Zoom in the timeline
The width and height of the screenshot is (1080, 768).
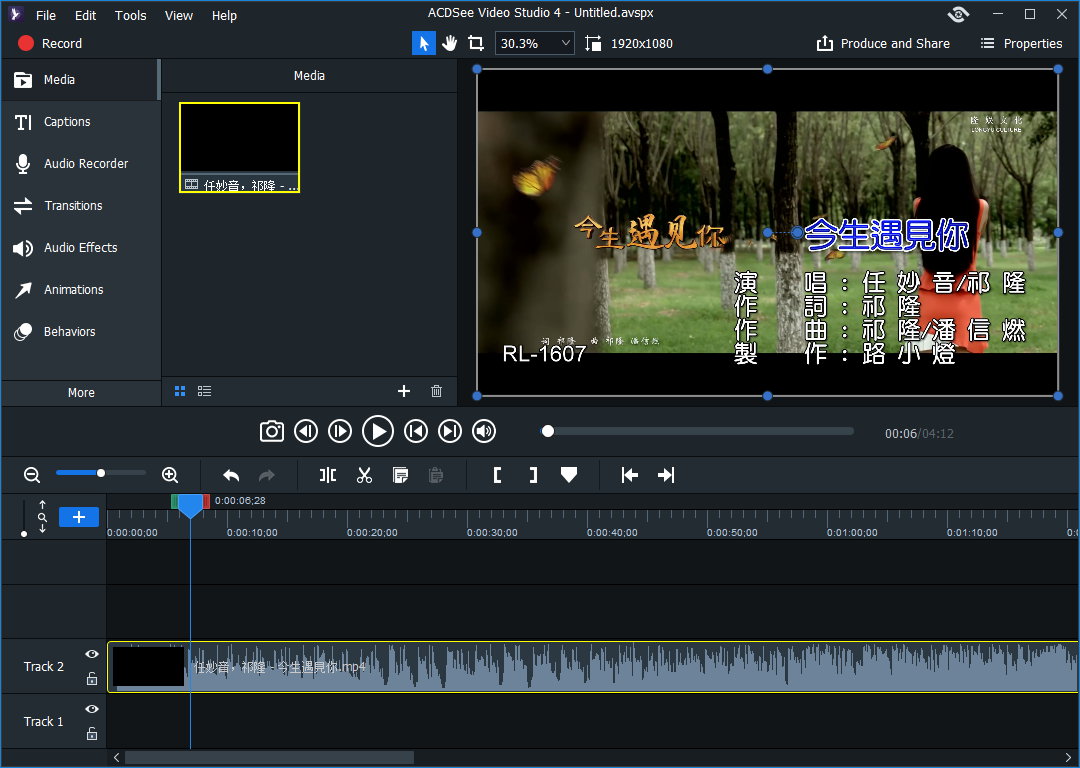(169, 475)
